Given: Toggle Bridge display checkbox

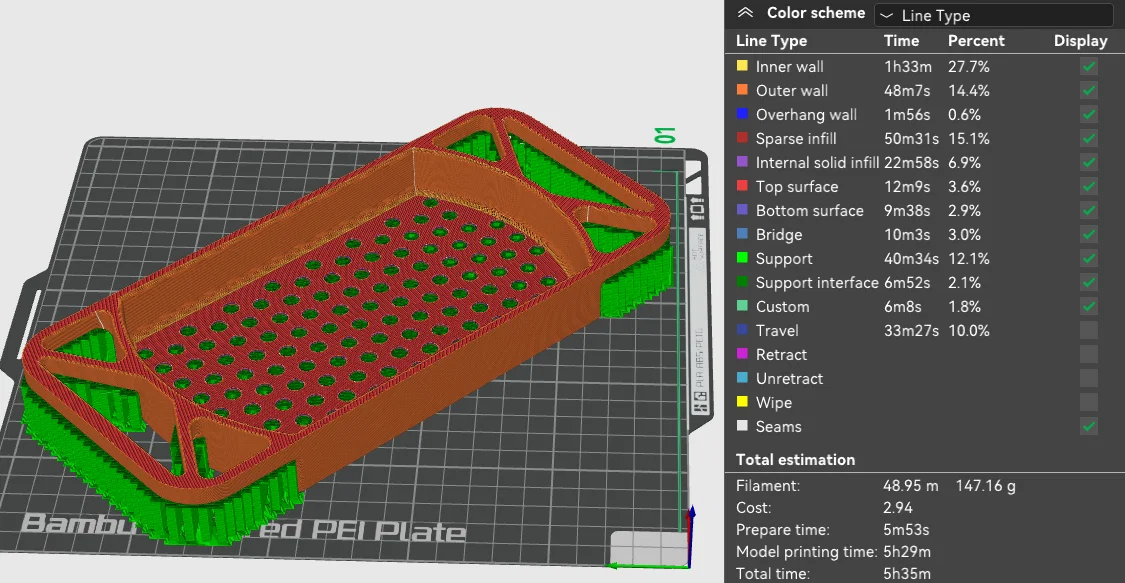Looking at the screenshot, I should pos(1088,234).
